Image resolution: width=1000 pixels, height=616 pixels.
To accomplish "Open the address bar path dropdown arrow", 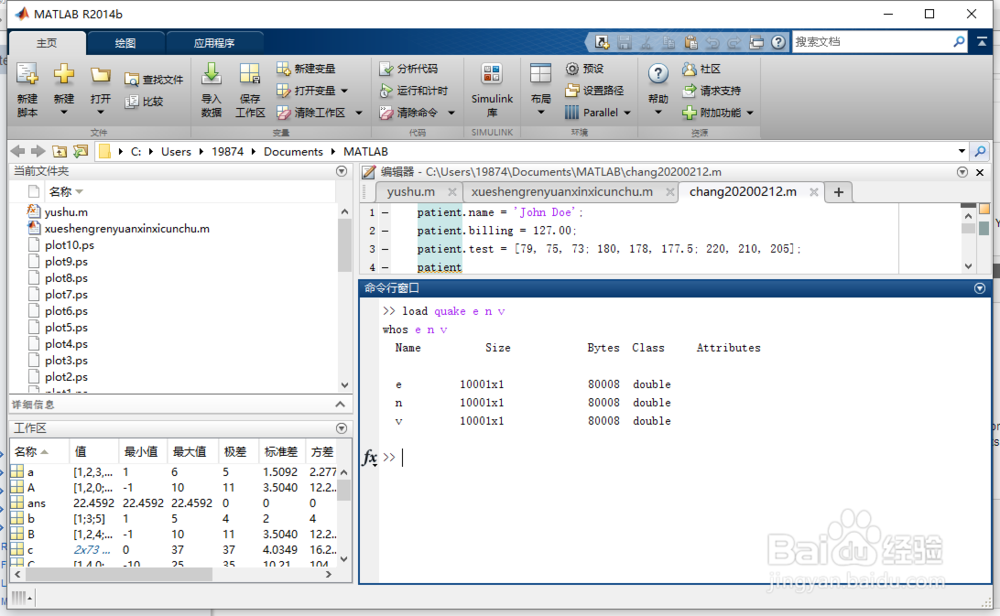I will (x=962, y=151).
